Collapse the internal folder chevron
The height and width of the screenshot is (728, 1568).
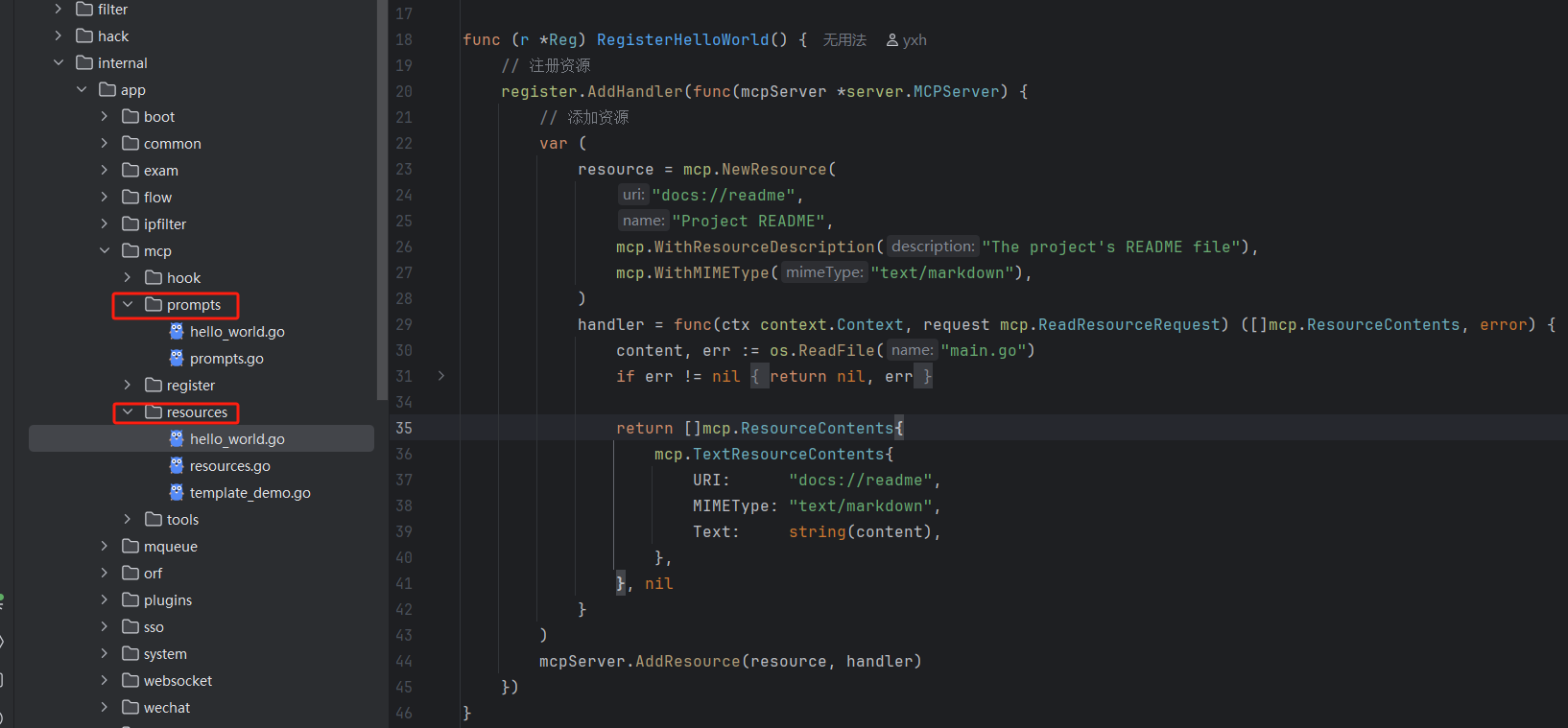pyautogui.click(x=59, y=62)
